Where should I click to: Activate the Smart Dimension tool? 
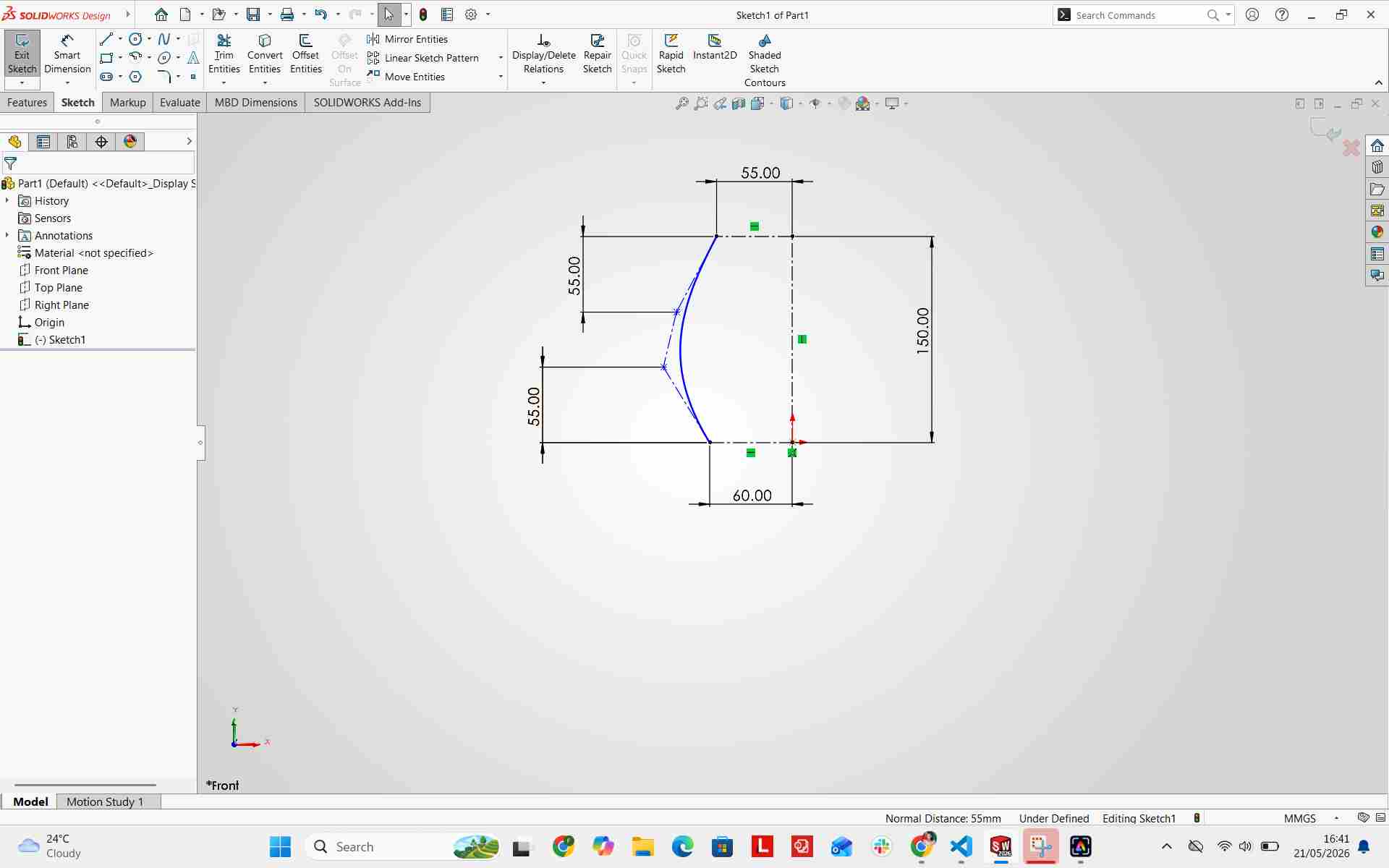[x=67, y=54]
